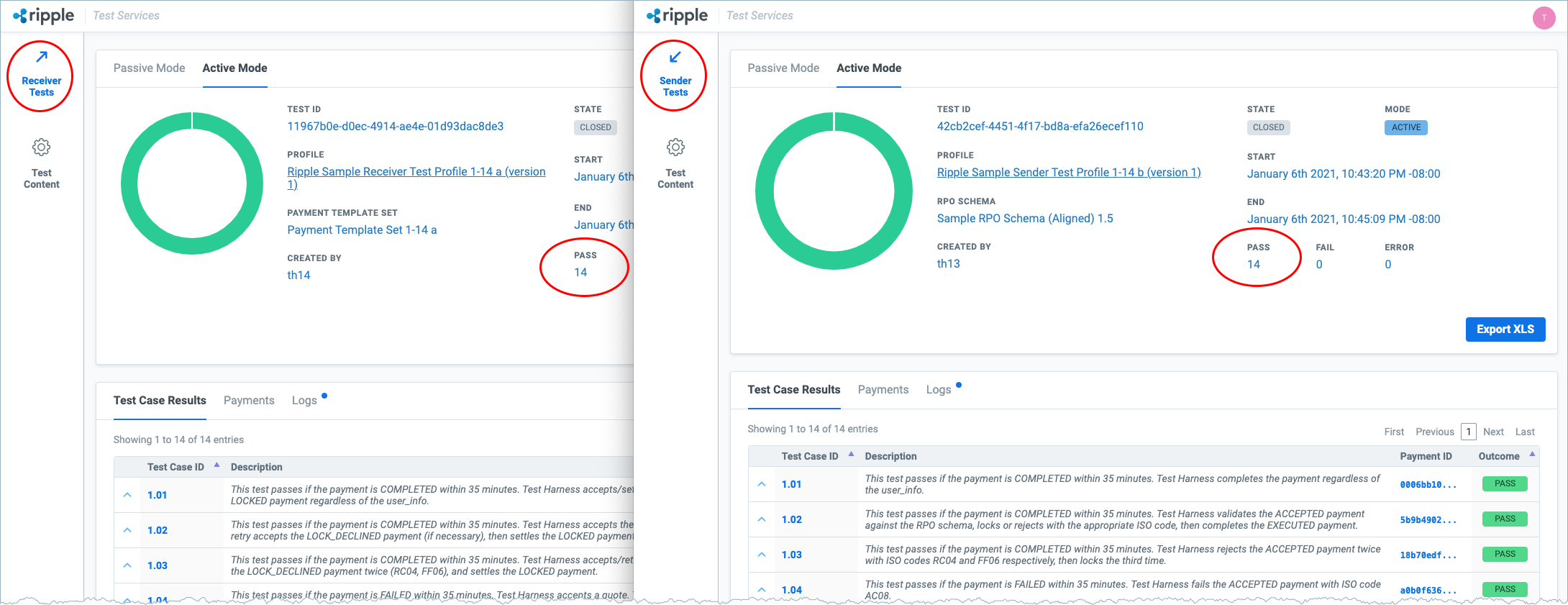Click the sender test ID 42cb2cef-4451-4f17-bd8a-efa26ecef110
The width and height of the screenshot is (1568, 605).
[1040, 126]
